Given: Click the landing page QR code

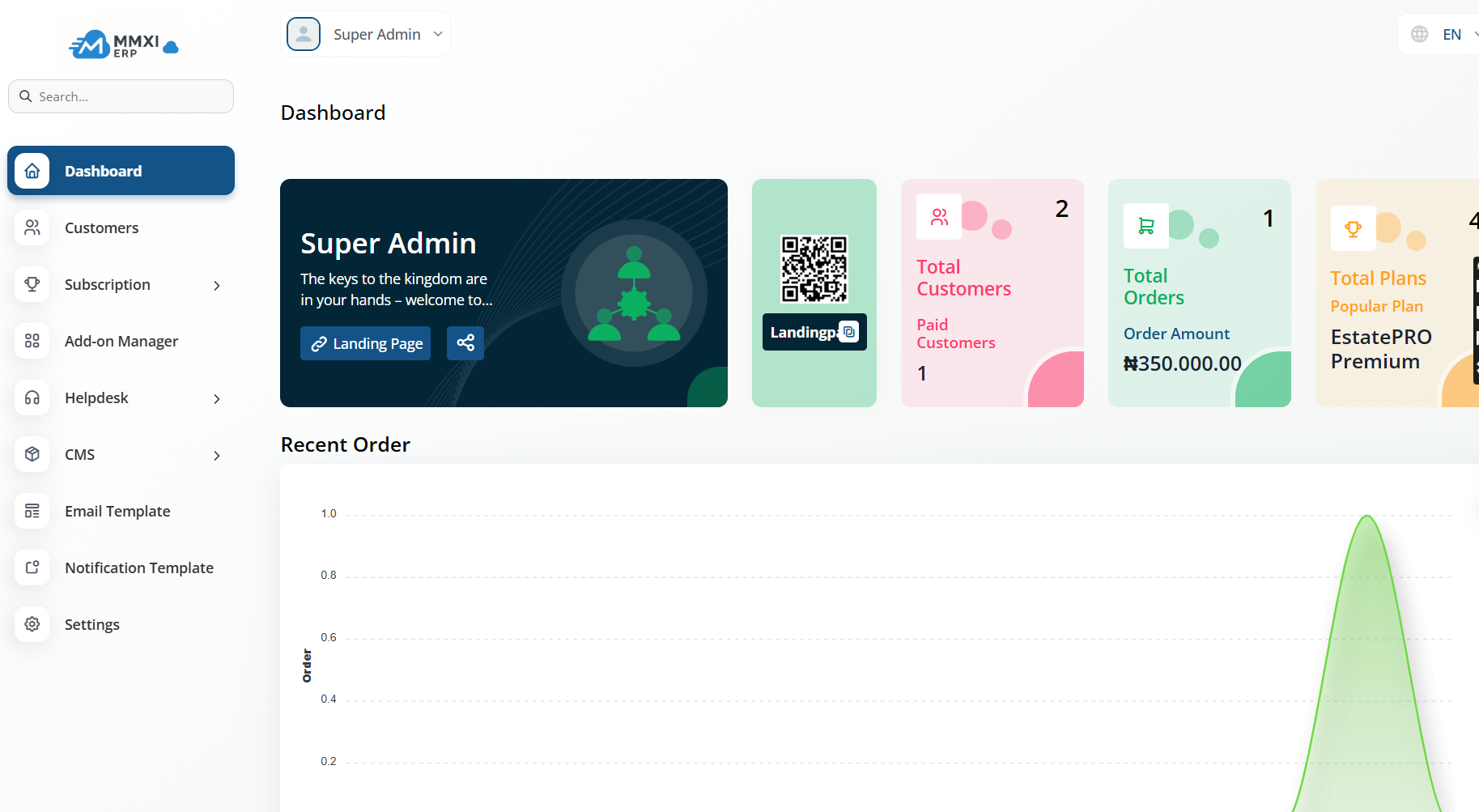Looking at the screenshot, I should (814, 269).
